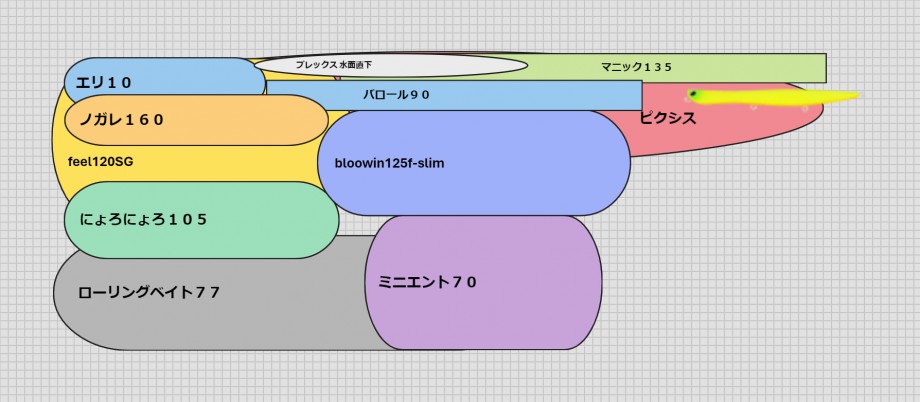Select the blue バロール９０ bar
This screenshot has height=402, width=920.
454,95
